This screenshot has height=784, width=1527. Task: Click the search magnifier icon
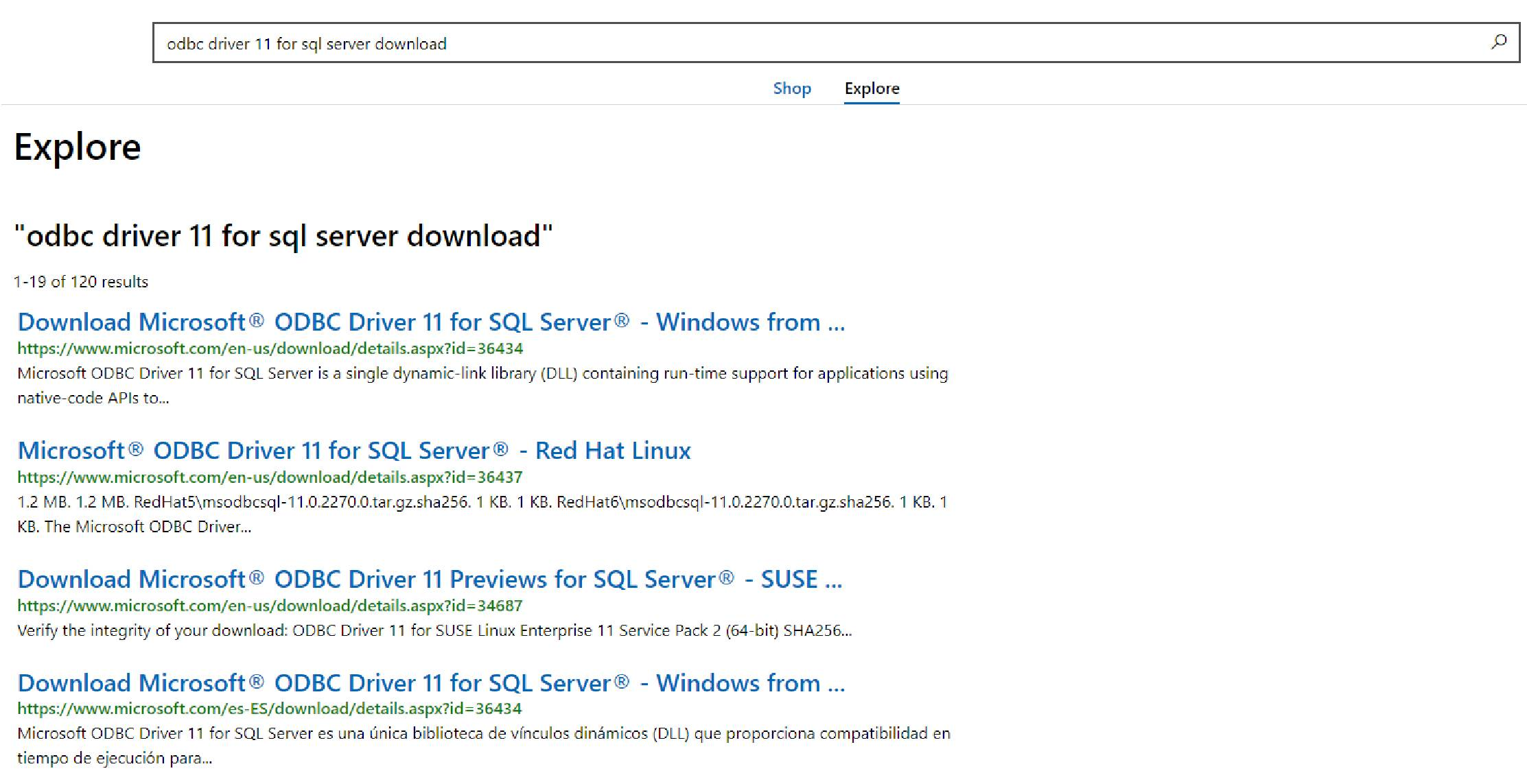coord(1499,42)
